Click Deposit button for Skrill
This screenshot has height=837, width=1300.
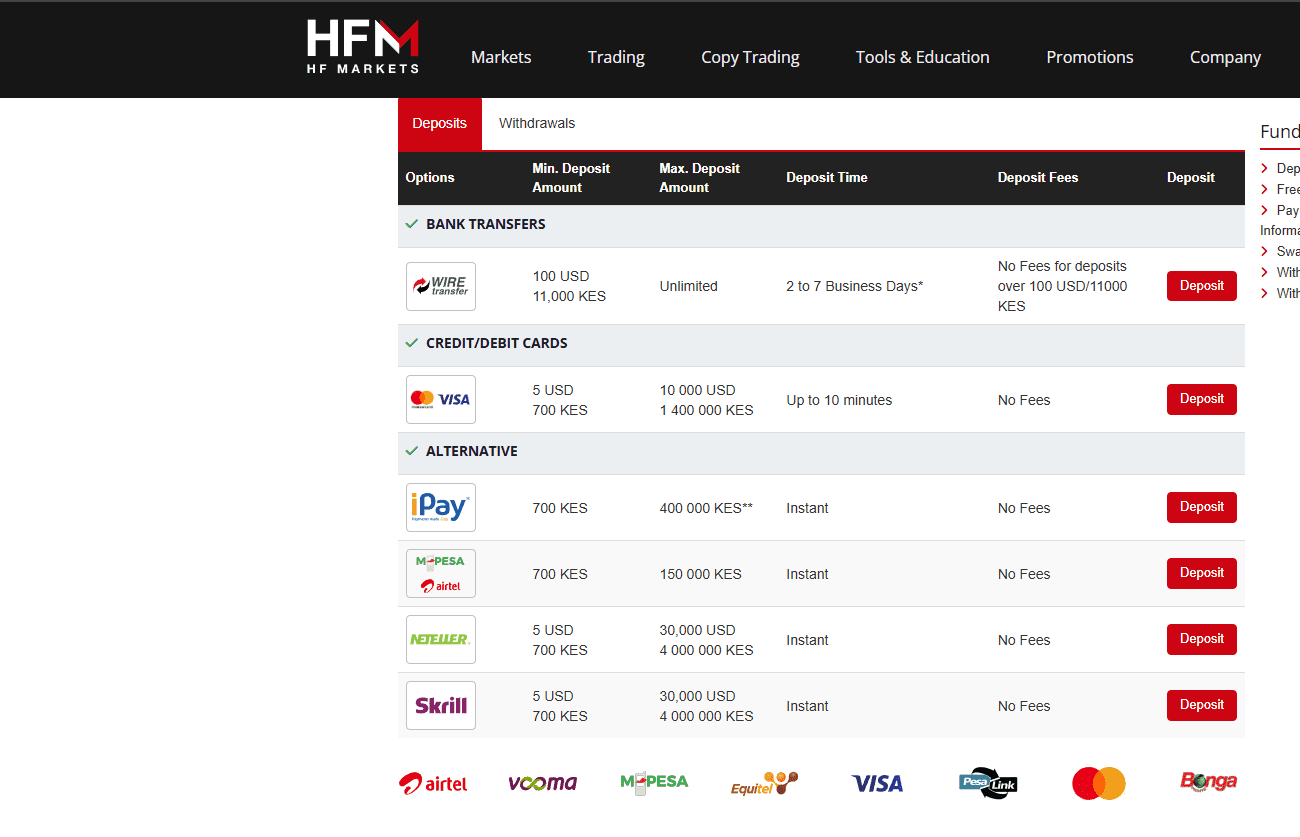point(1201,705)
